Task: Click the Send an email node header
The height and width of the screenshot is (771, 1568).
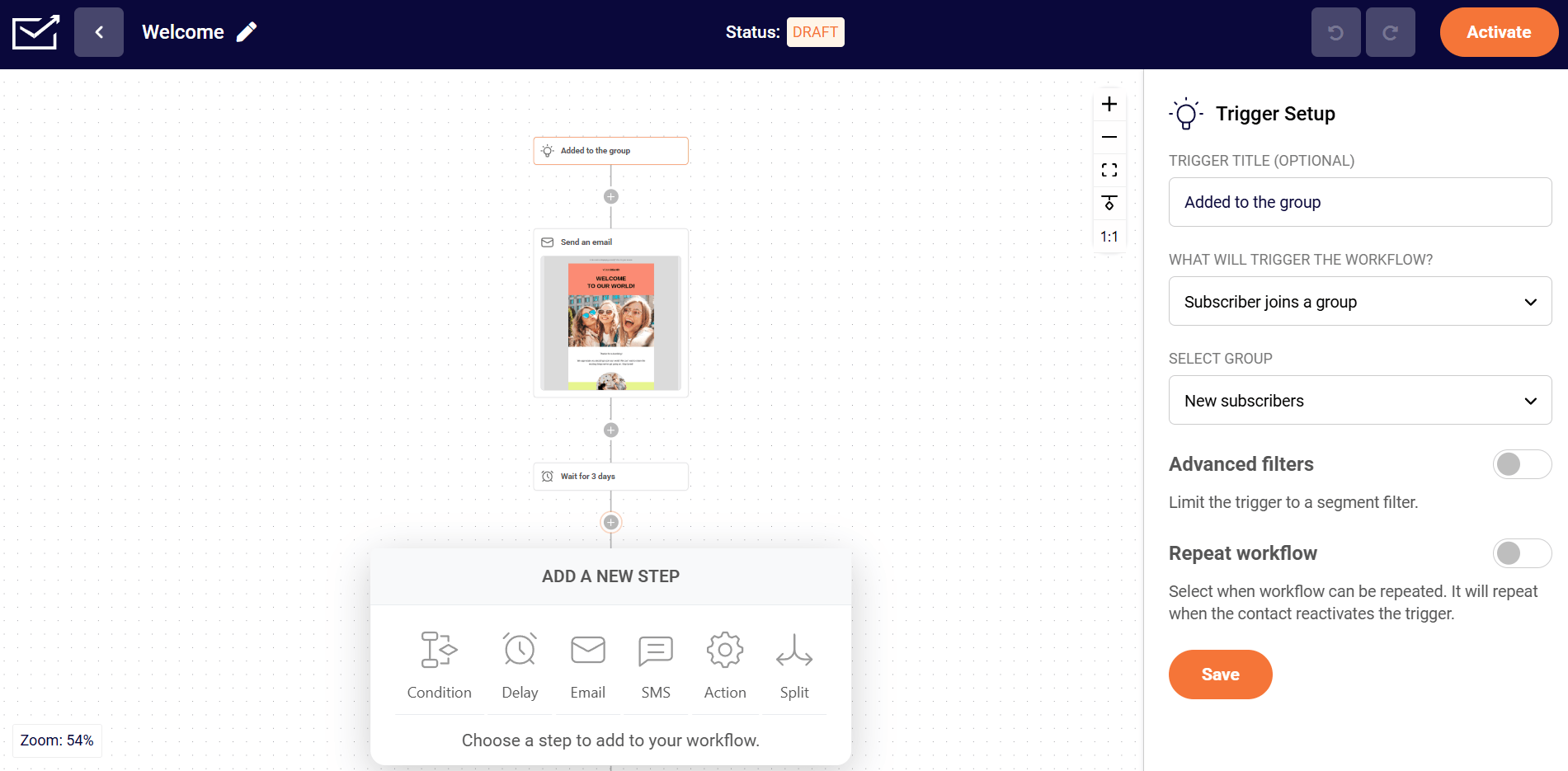Action: click(611, 242)
